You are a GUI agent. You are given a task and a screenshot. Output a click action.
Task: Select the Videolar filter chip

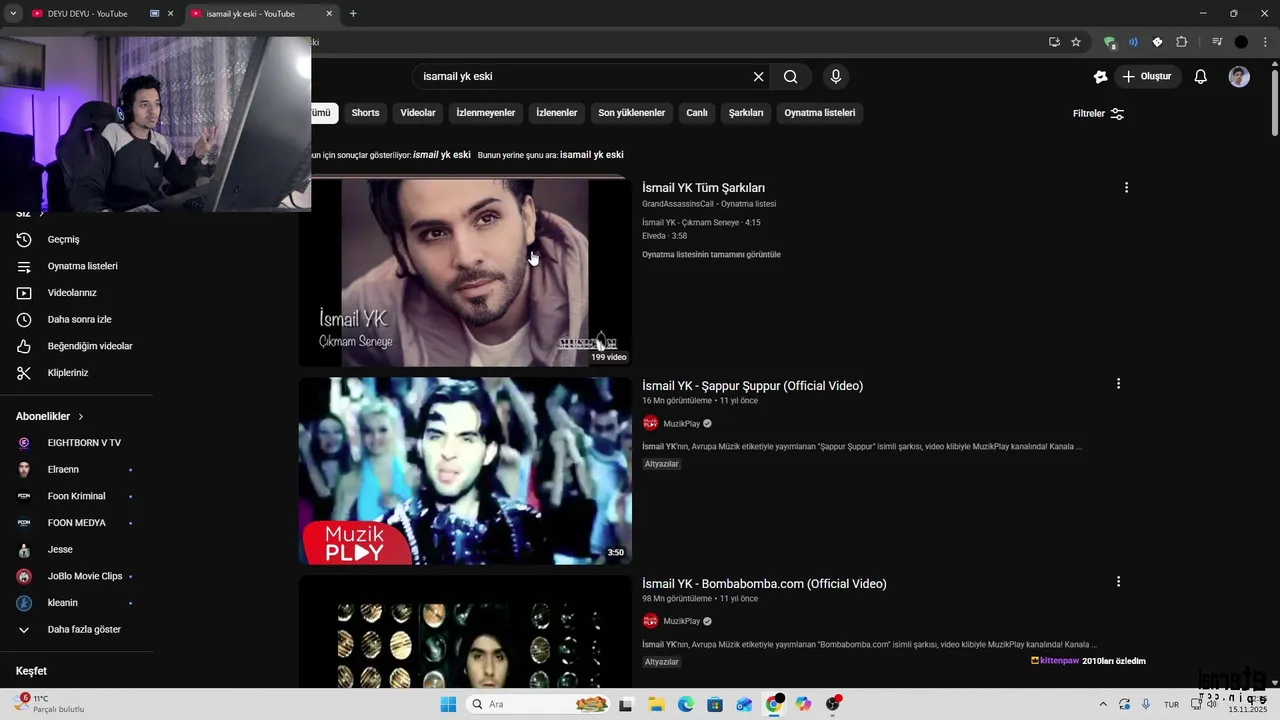(x=418, y=113)
